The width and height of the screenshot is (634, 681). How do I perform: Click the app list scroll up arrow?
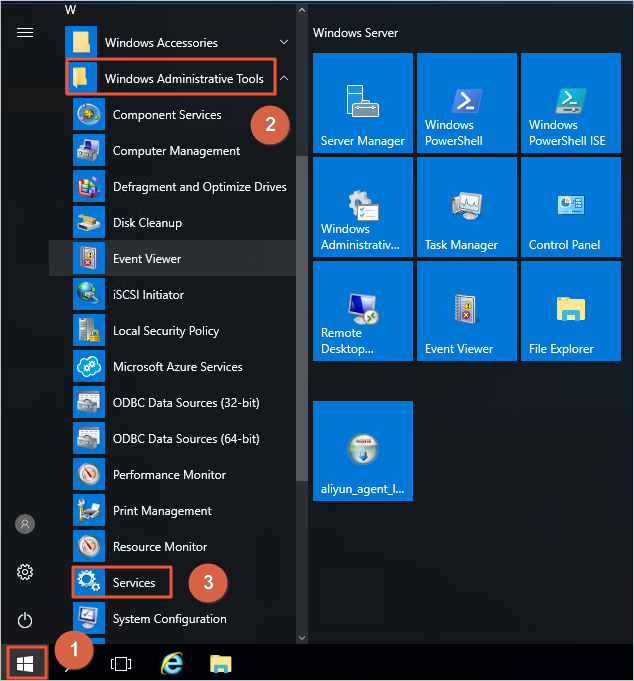[x=302, y=10]
